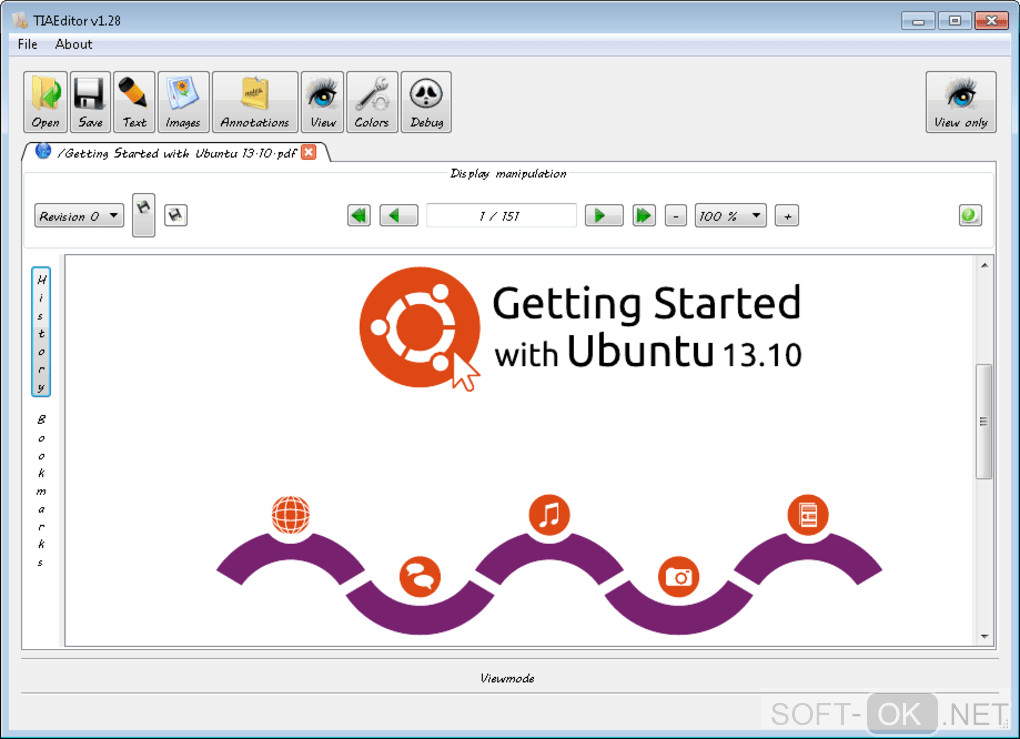
Task: Open the 100 % zoom dropdown
Action: click(730, 216)
